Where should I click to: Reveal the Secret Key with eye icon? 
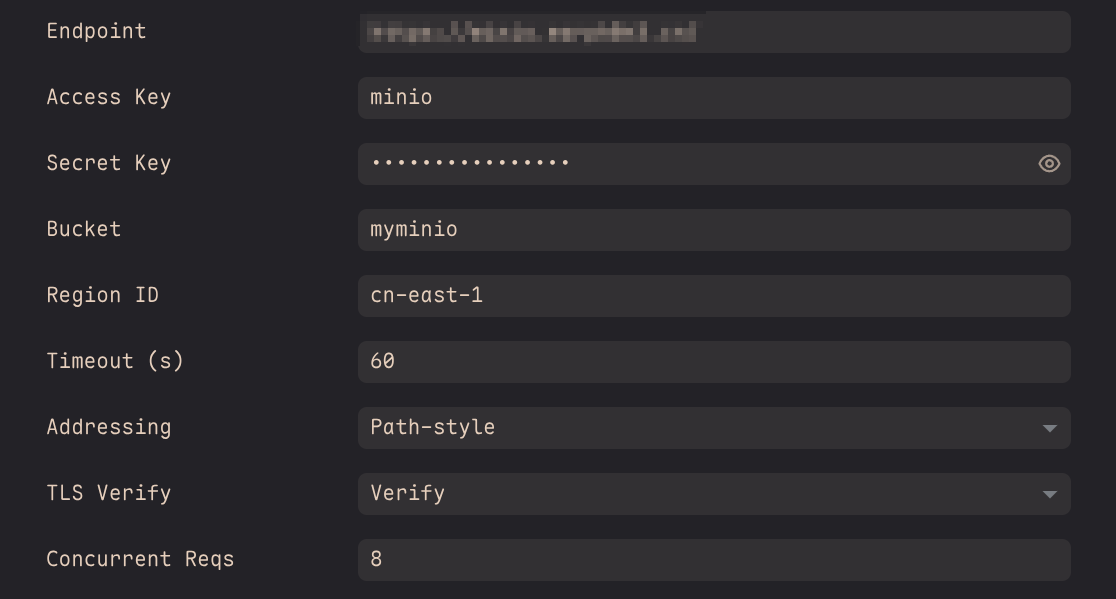tap(1049, 164)
